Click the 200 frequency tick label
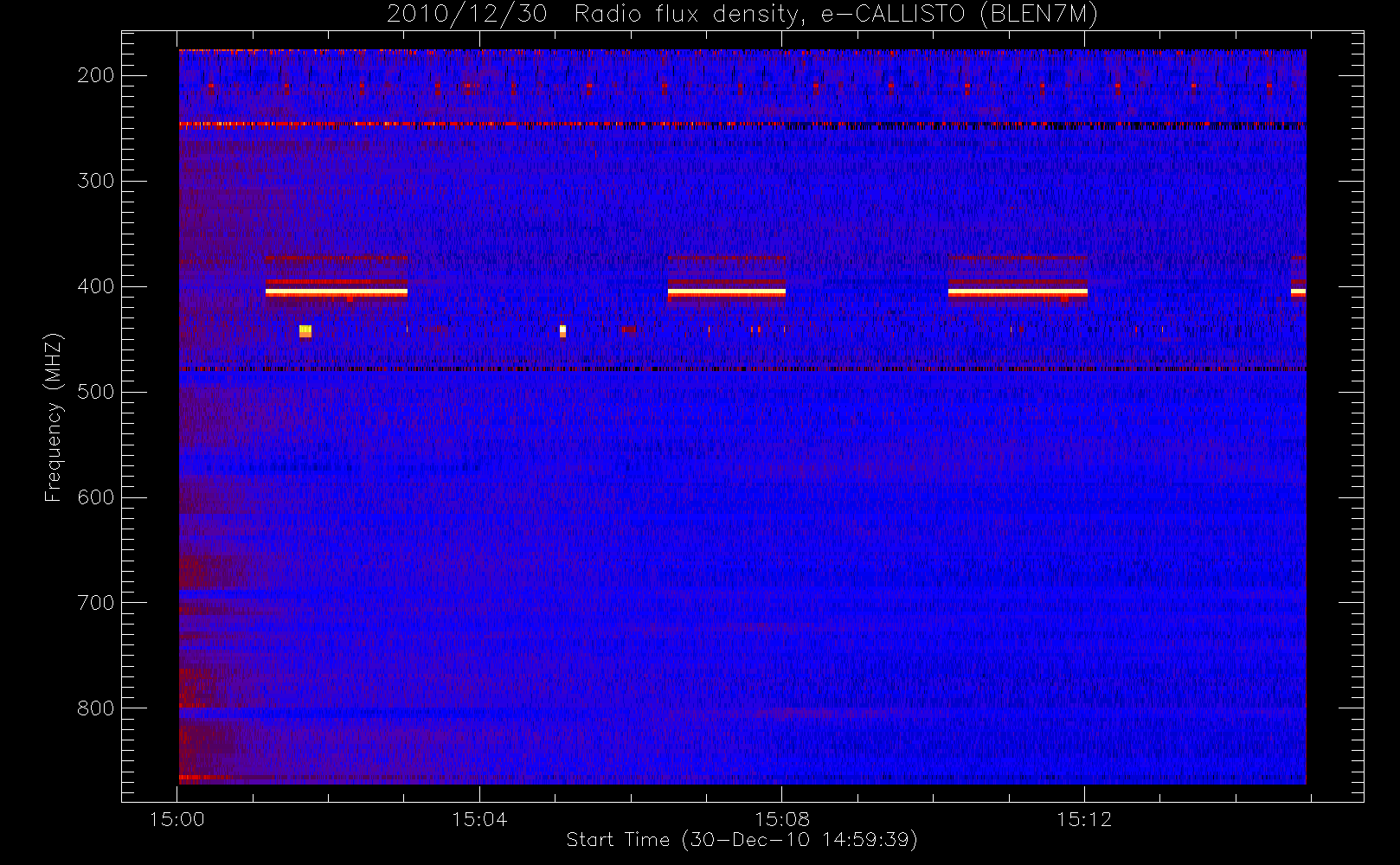 pos(96,75)
